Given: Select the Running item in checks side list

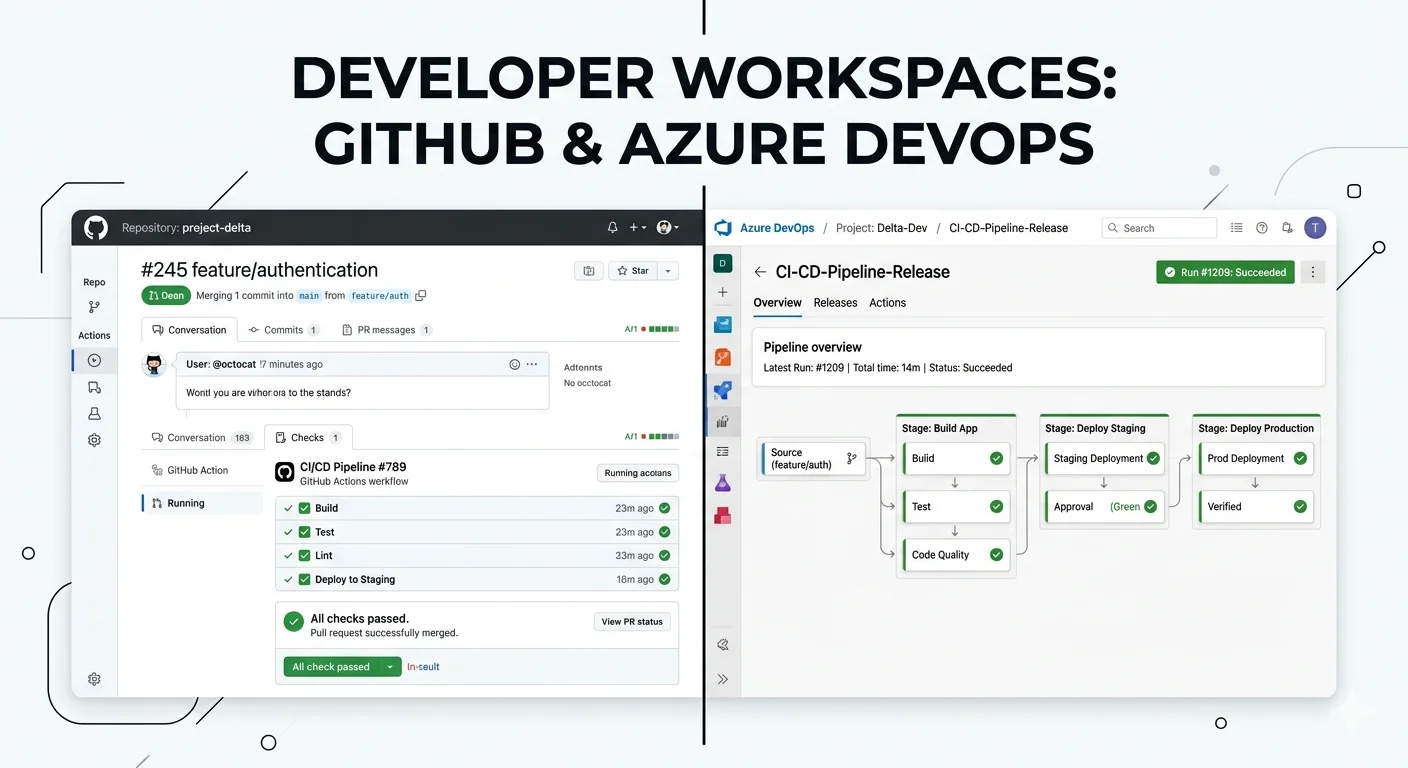Looking at the screenshot, I should (x=202, y=503).
